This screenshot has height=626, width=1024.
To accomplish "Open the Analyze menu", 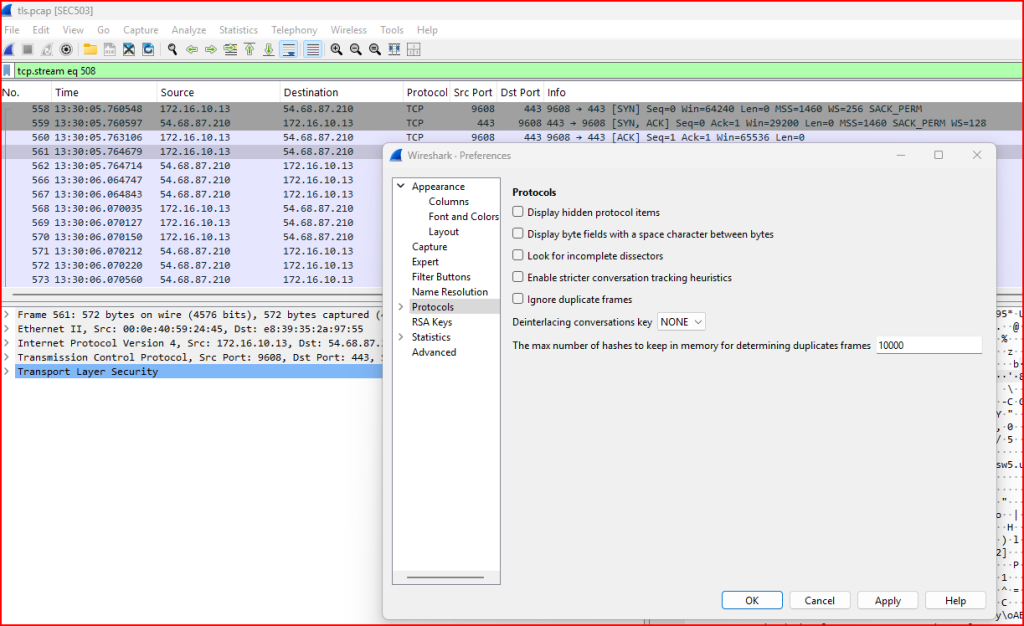I will (x=189, y=30).
